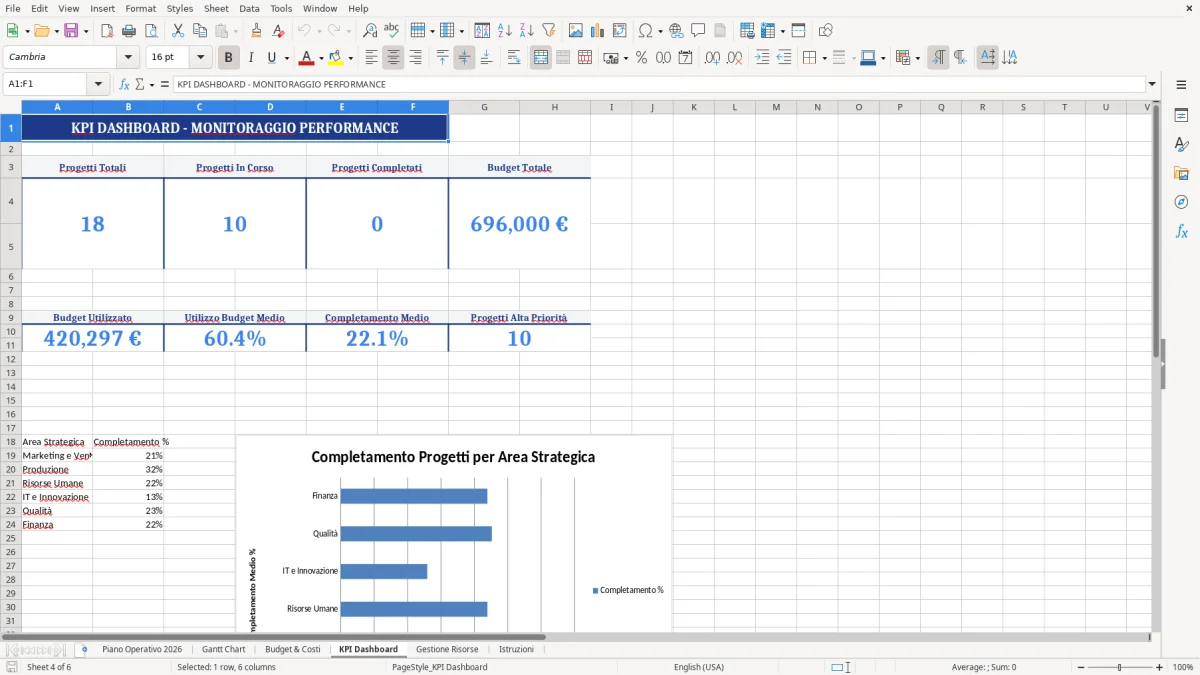This screenshot has width=1200, height=675.
Task: Open the Function Wizard fx
Action: click(125, 84)
